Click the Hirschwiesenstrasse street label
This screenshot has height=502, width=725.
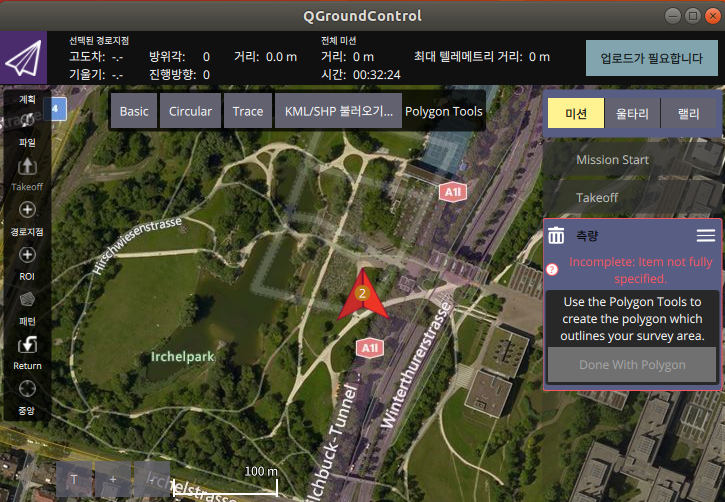(x=137, y=245)
